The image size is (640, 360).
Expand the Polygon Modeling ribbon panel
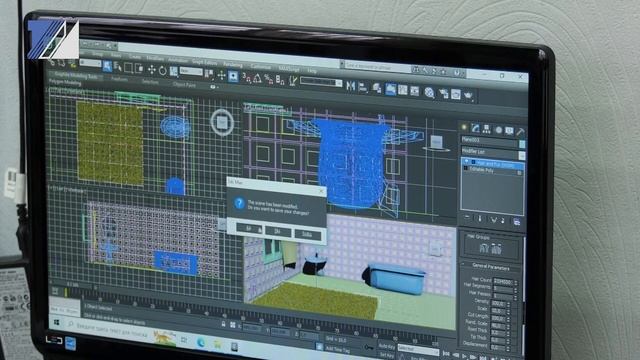pyautogui.click(x=65, y=82)
